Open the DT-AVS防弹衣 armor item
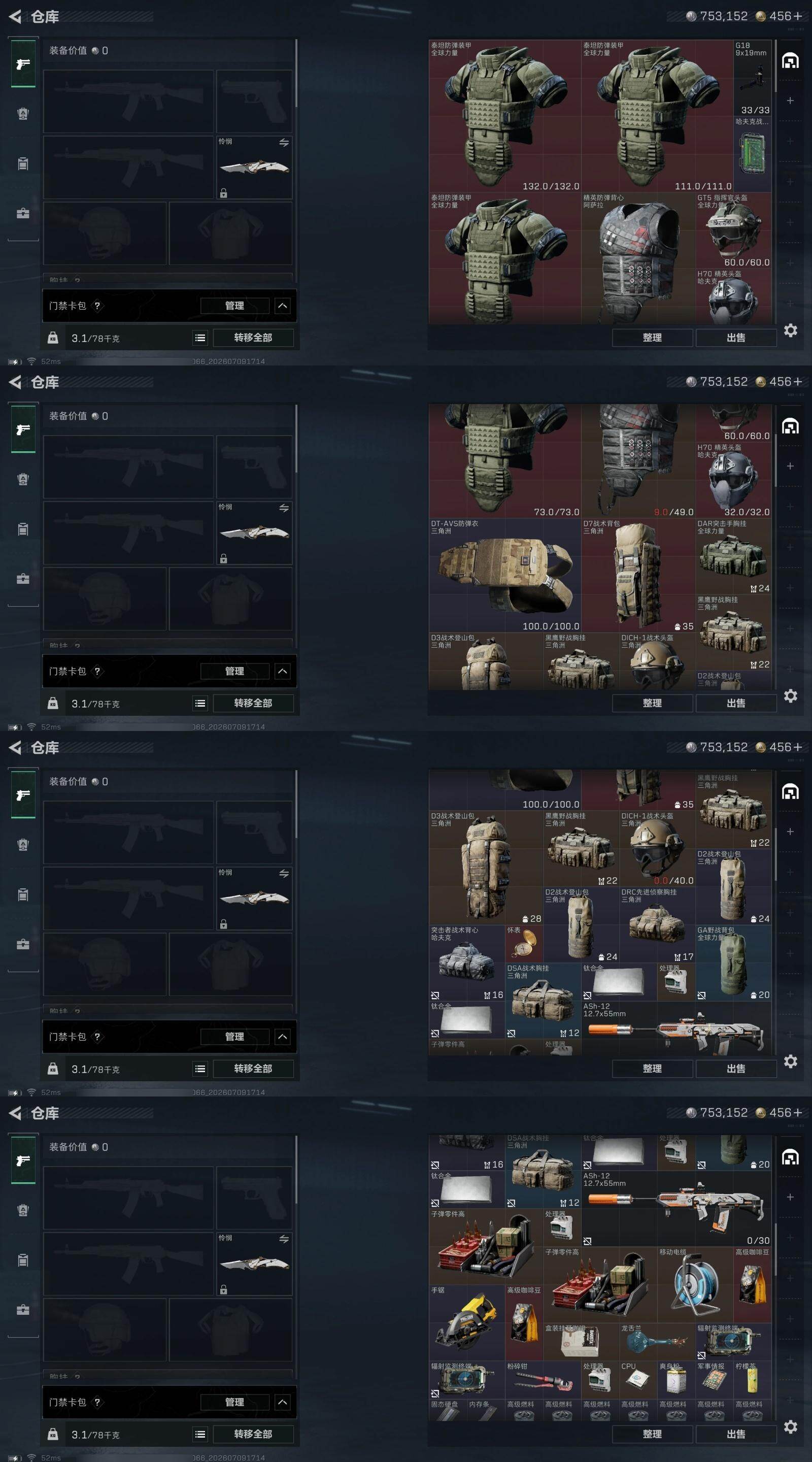812x1462 pixels. (505, 576)
